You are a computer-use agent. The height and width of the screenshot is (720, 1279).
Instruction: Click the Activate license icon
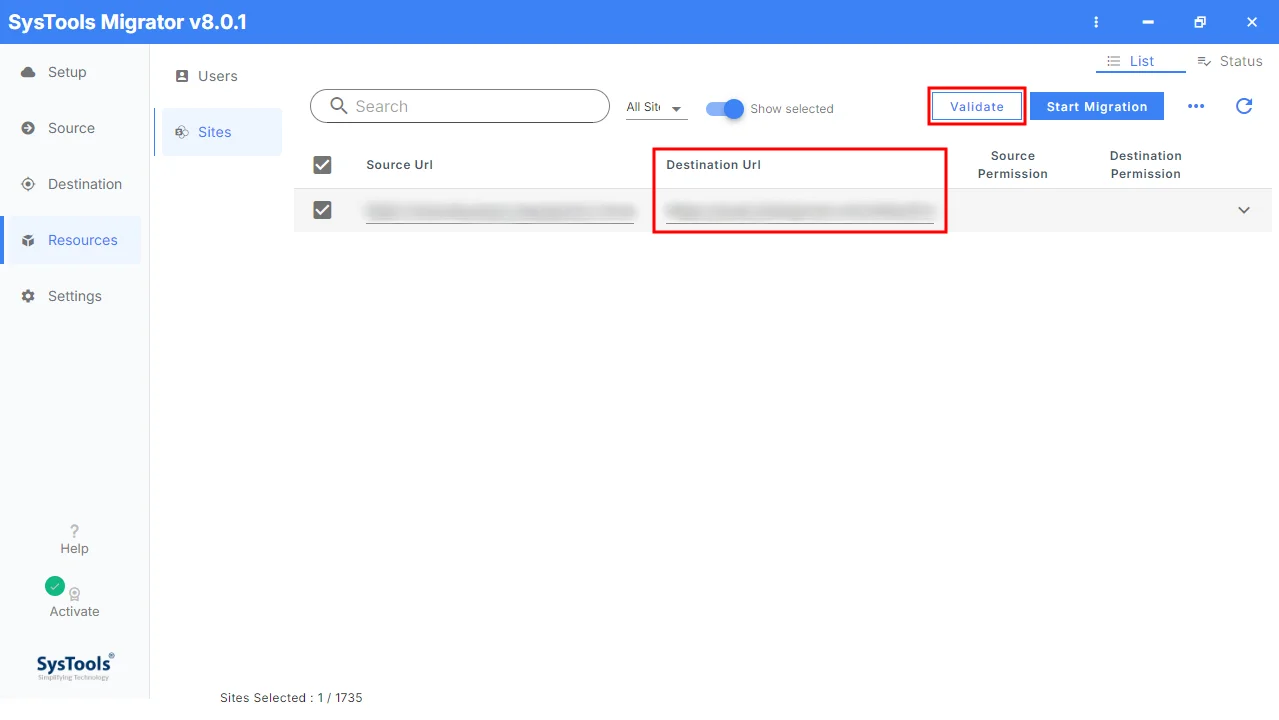tap(74, 593)
